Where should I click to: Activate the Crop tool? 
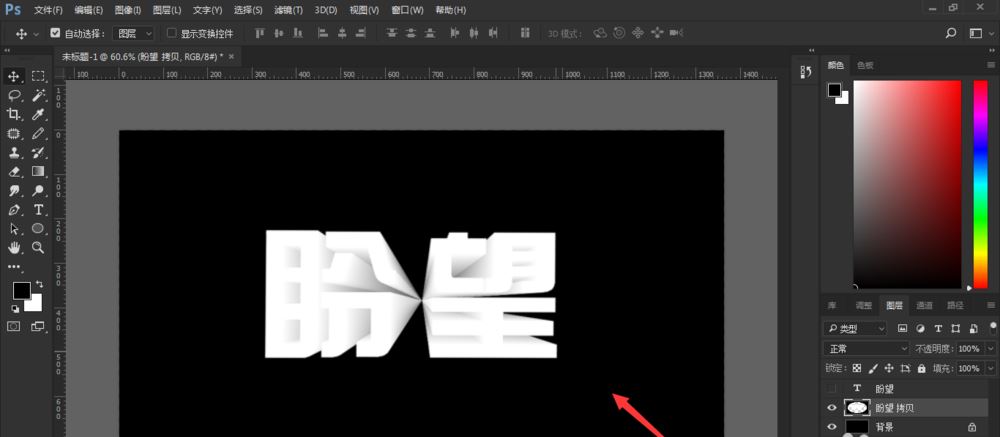pos(13,114)
